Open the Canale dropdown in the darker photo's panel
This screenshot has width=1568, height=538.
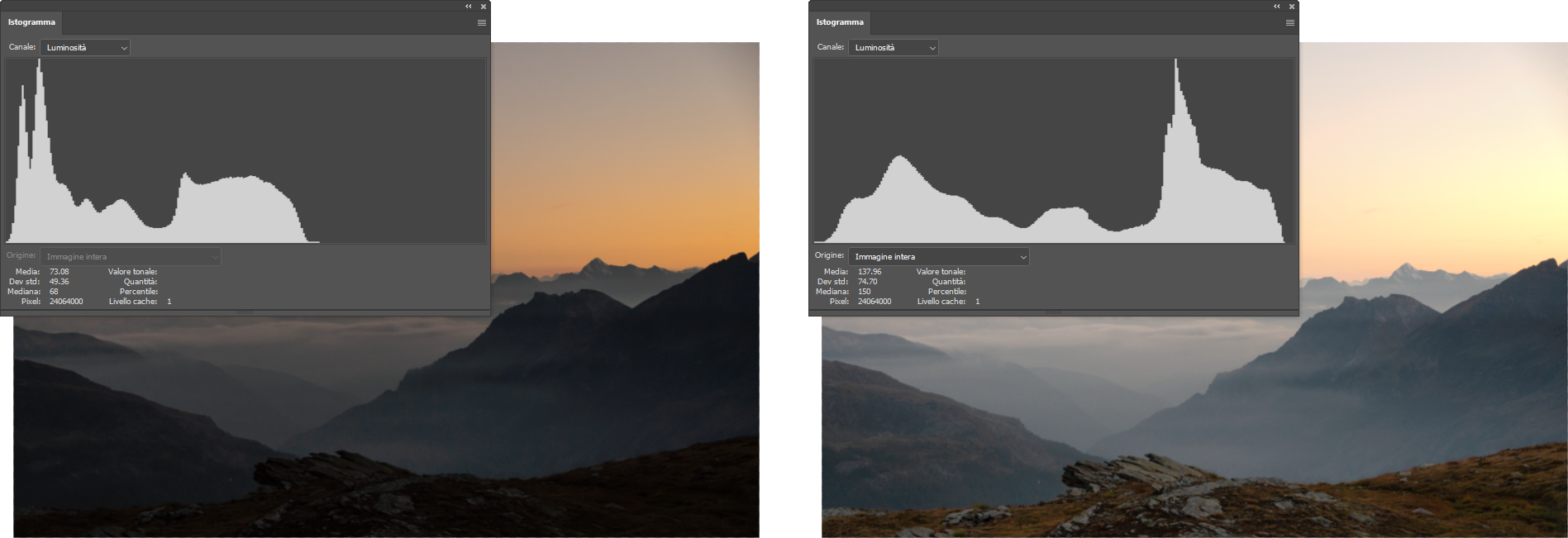coord(85,48)
